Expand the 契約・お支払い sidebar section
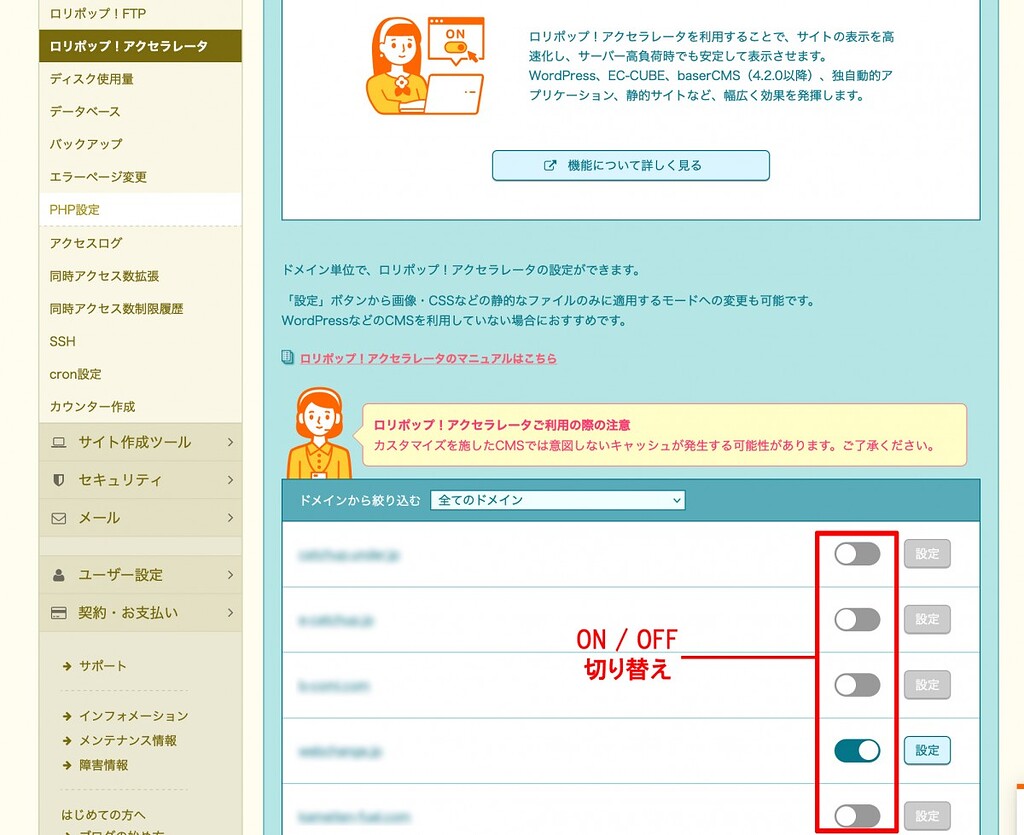 click(140, 613)
